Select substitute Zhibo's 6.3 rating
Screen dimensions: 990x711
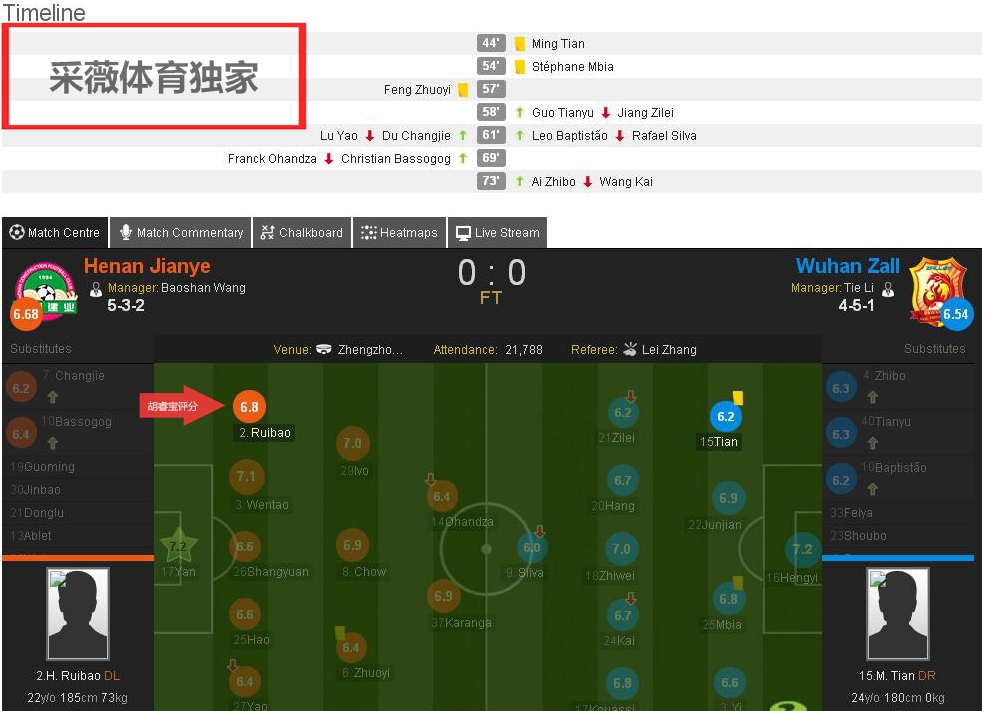(840, 388)
